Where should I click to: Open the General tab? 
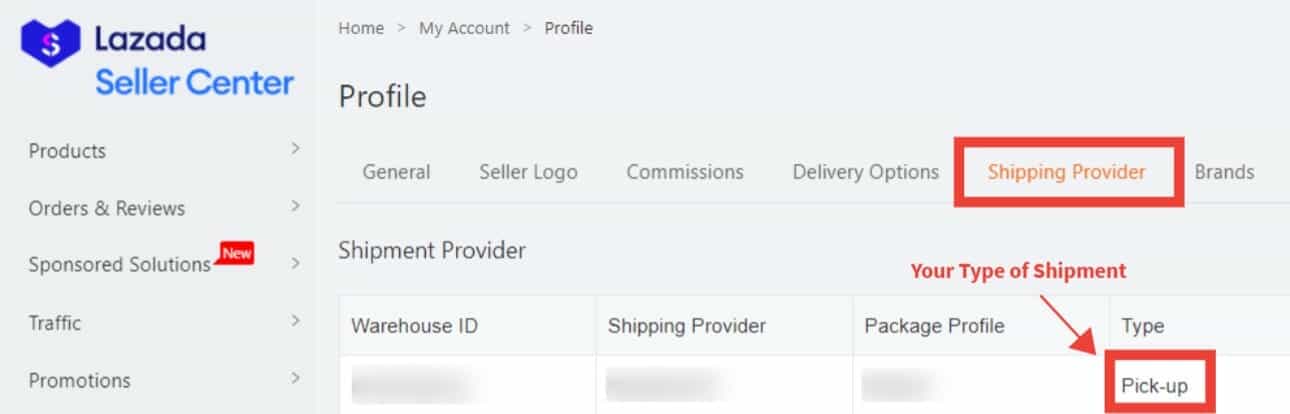coord(396,172)
